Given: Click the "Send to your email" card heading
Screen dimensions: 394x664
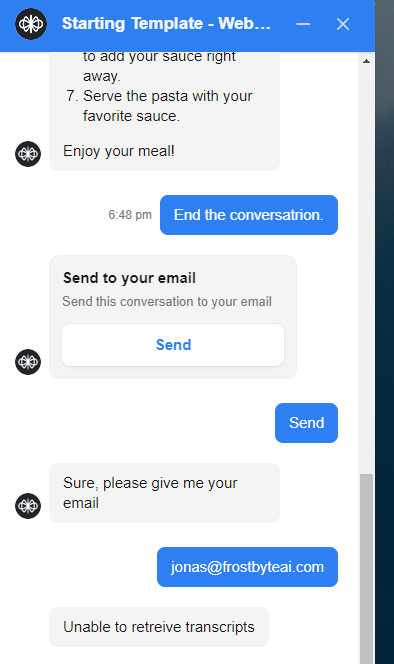Looking at the screenshot, I should (129, 278).
